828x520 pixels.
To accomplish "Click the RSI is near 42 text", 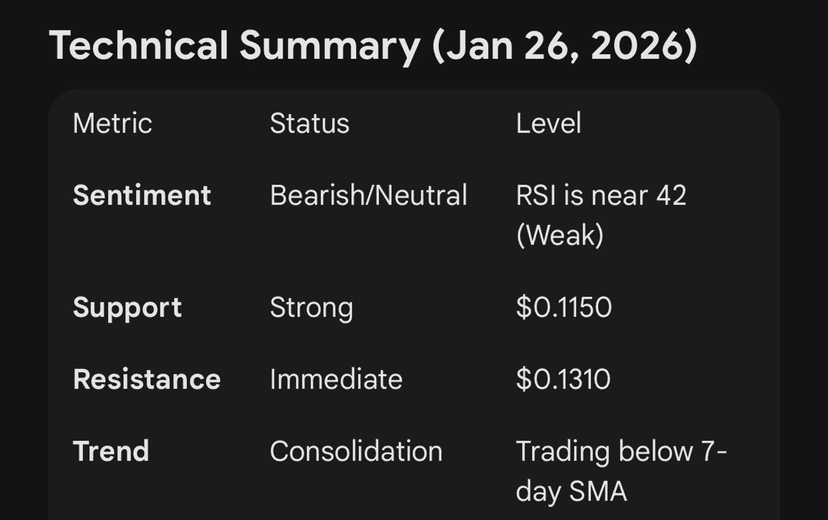I will [x=601, y=195].
